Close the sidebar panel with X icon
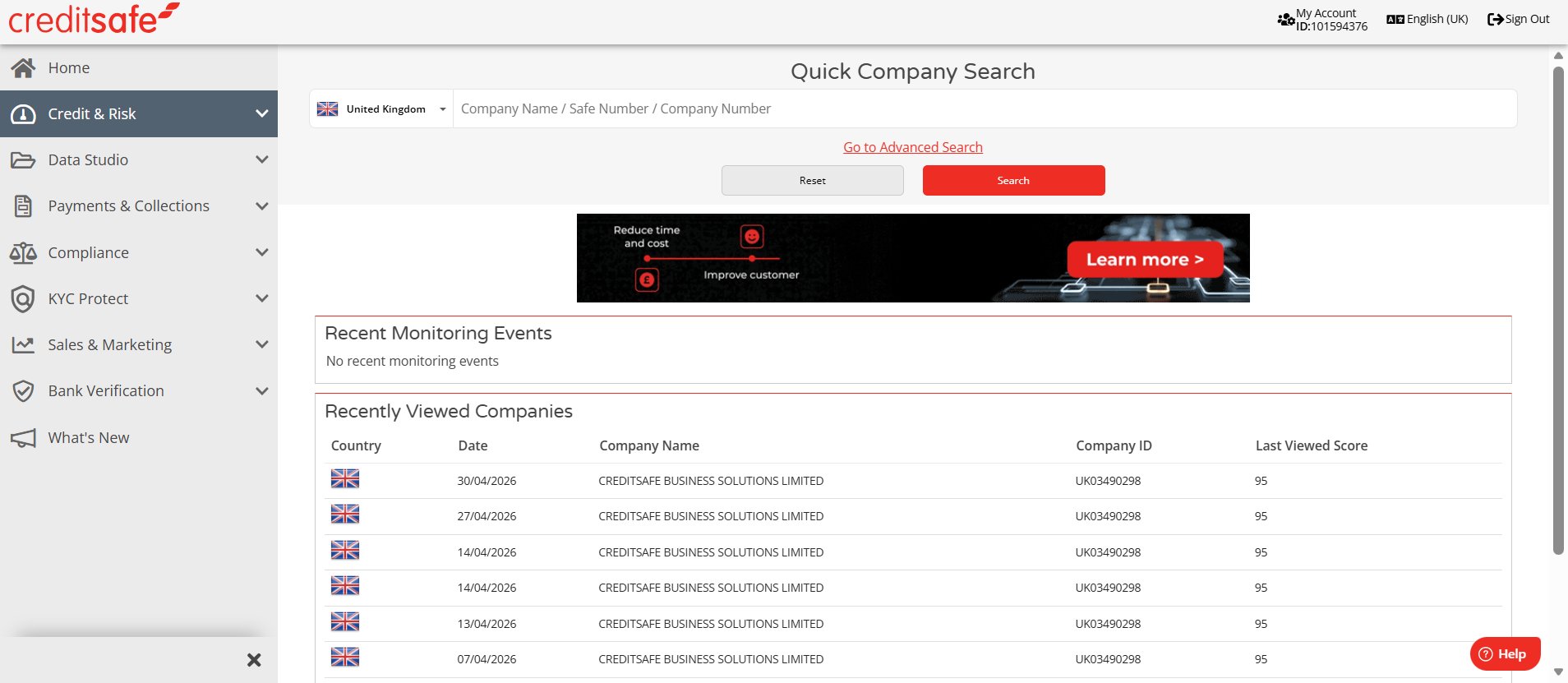Viewport: 1568px width, 683px height. [254, 660]
